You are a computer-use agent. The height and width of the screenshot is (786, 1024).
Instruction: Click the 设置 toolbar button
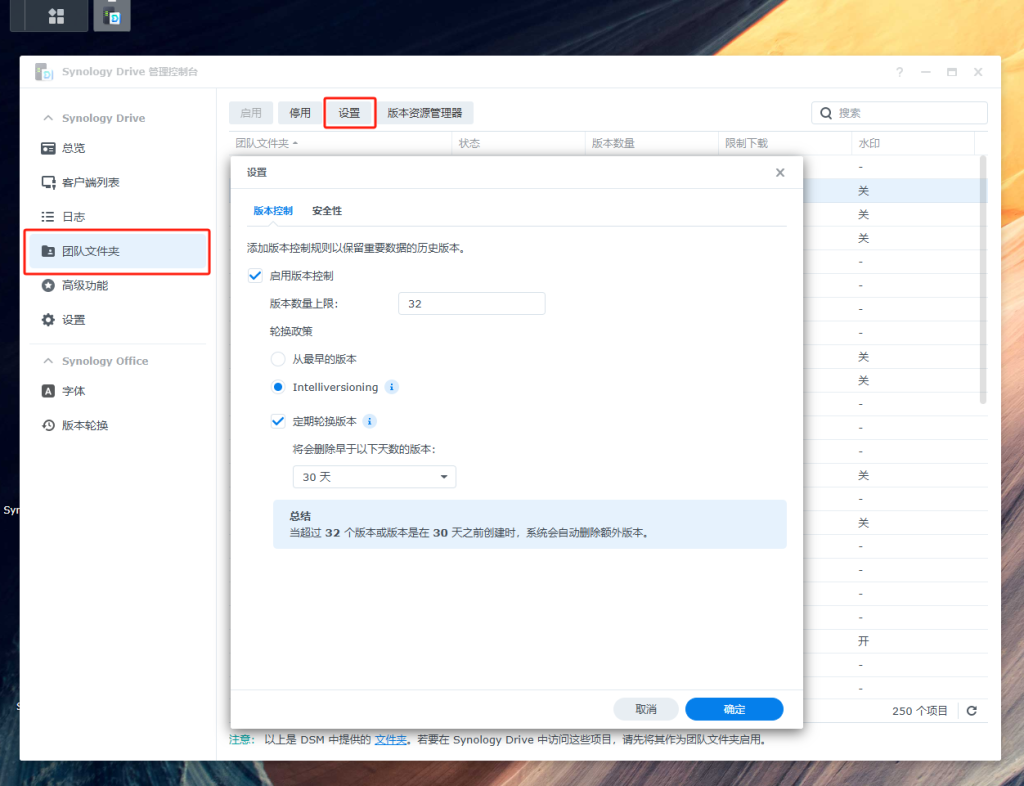[349, 113]
